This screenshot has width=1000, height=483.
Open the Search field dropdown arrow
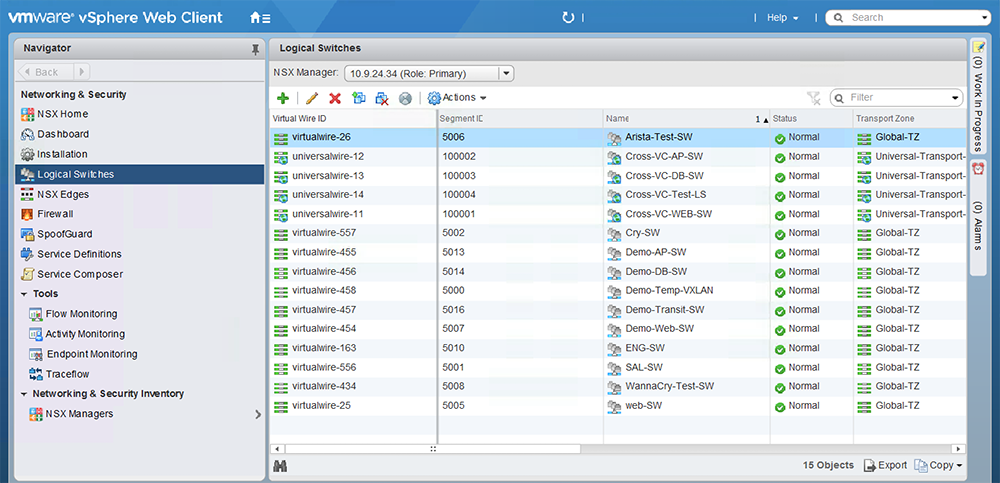pyautogui.click(x=987, y=18)
